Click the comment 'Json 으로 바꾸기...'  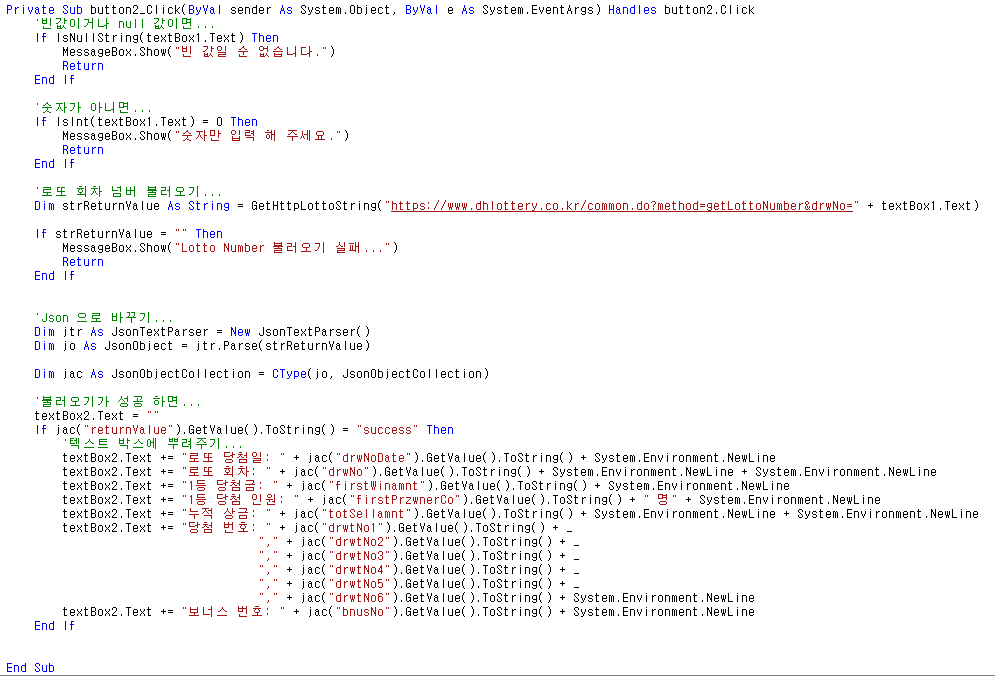point(104,317)
